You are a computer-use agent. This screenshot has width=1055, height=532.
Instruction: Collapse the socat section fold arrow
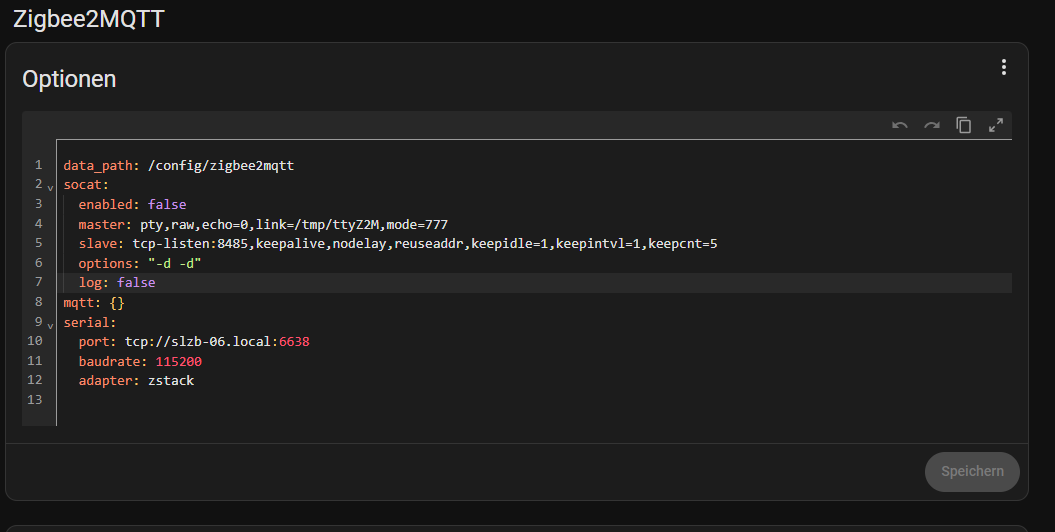(50, 188)
